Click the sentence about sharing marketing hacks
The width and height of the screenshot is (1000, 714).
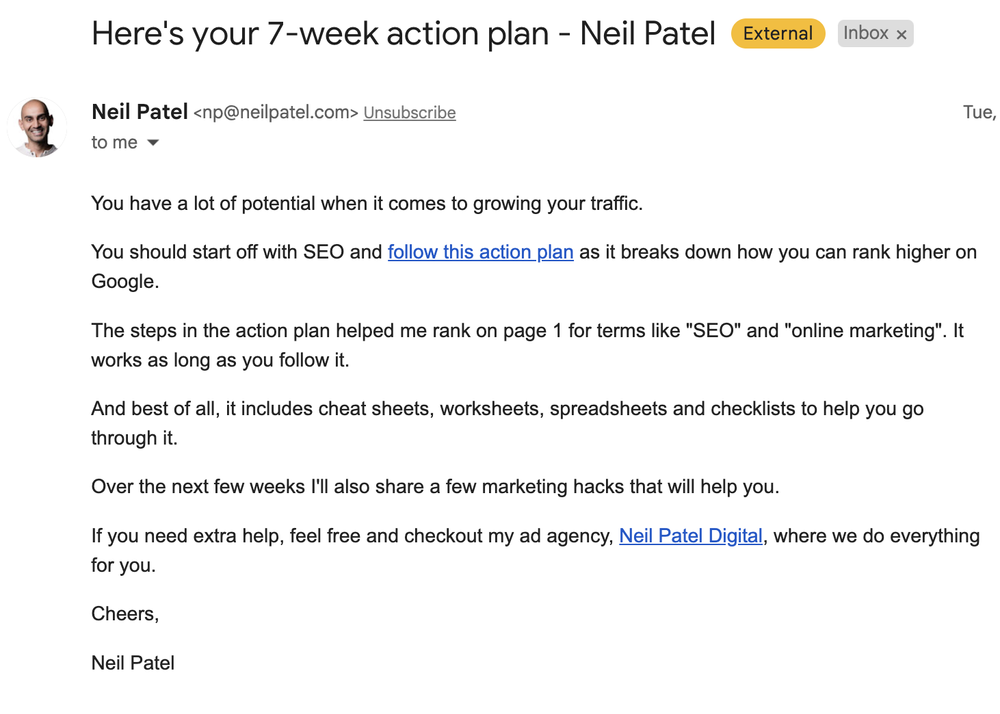(434, 487)
